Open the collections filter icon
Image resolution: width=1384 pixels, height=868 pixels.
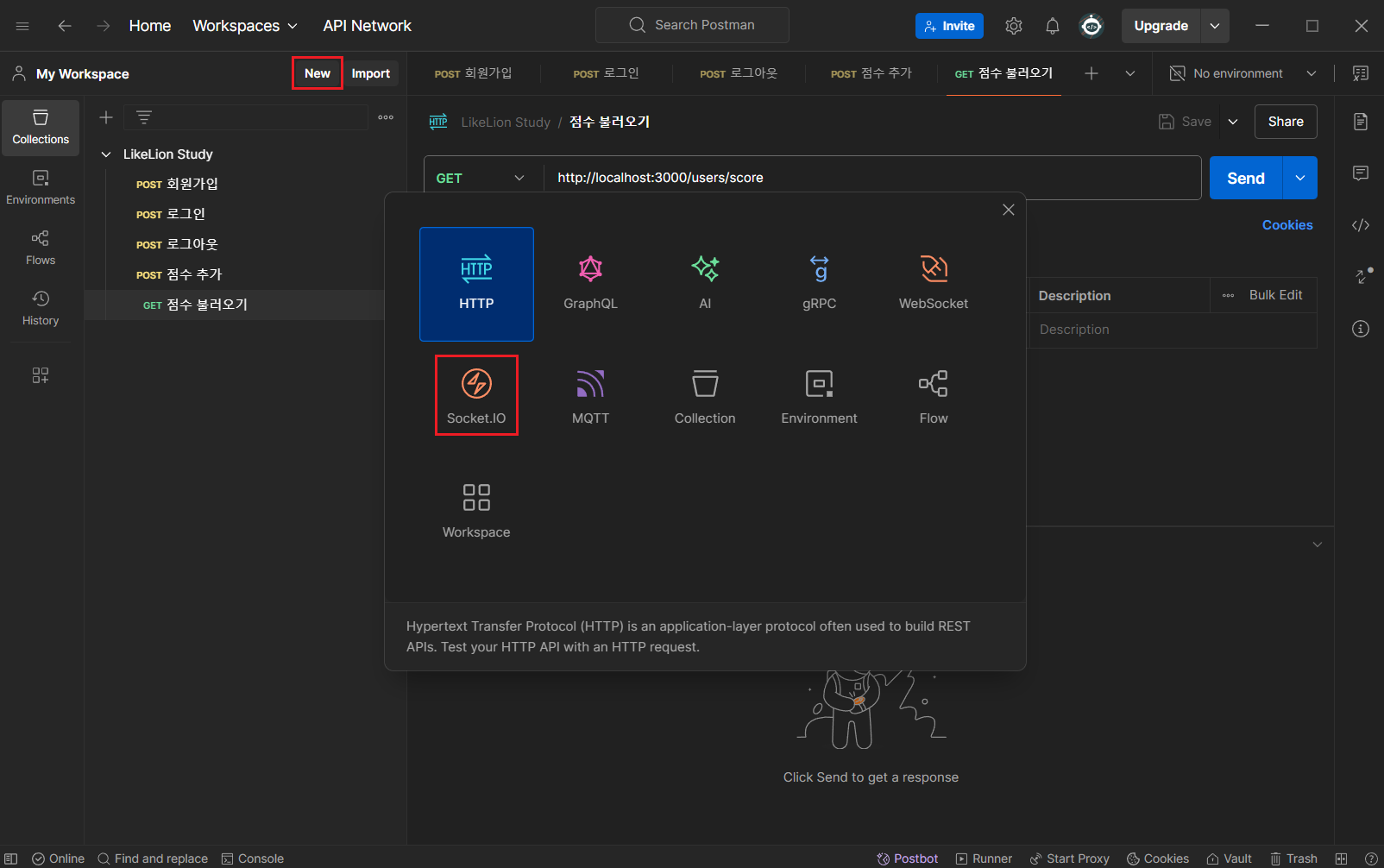click(x=144, y=117)
